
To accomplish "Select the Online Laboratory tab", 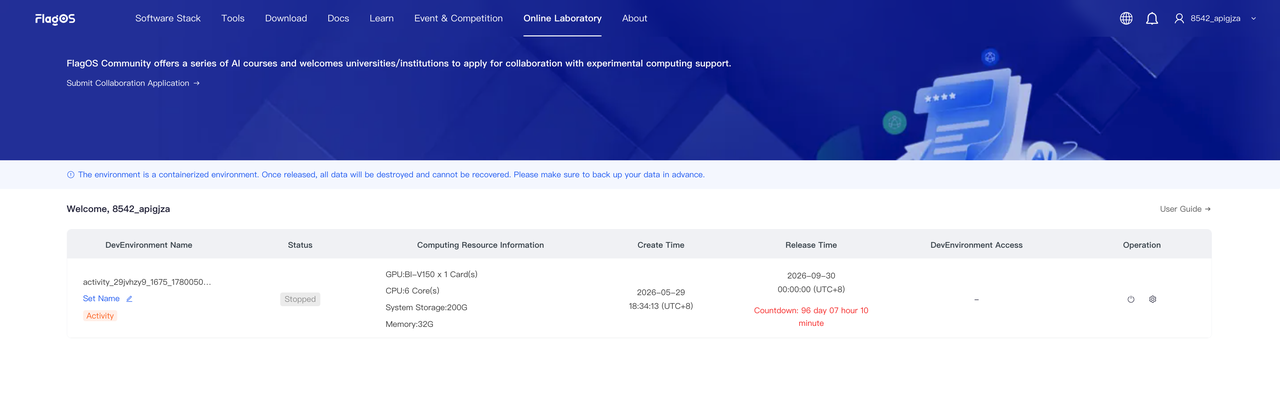I will (x=563, y=18).
